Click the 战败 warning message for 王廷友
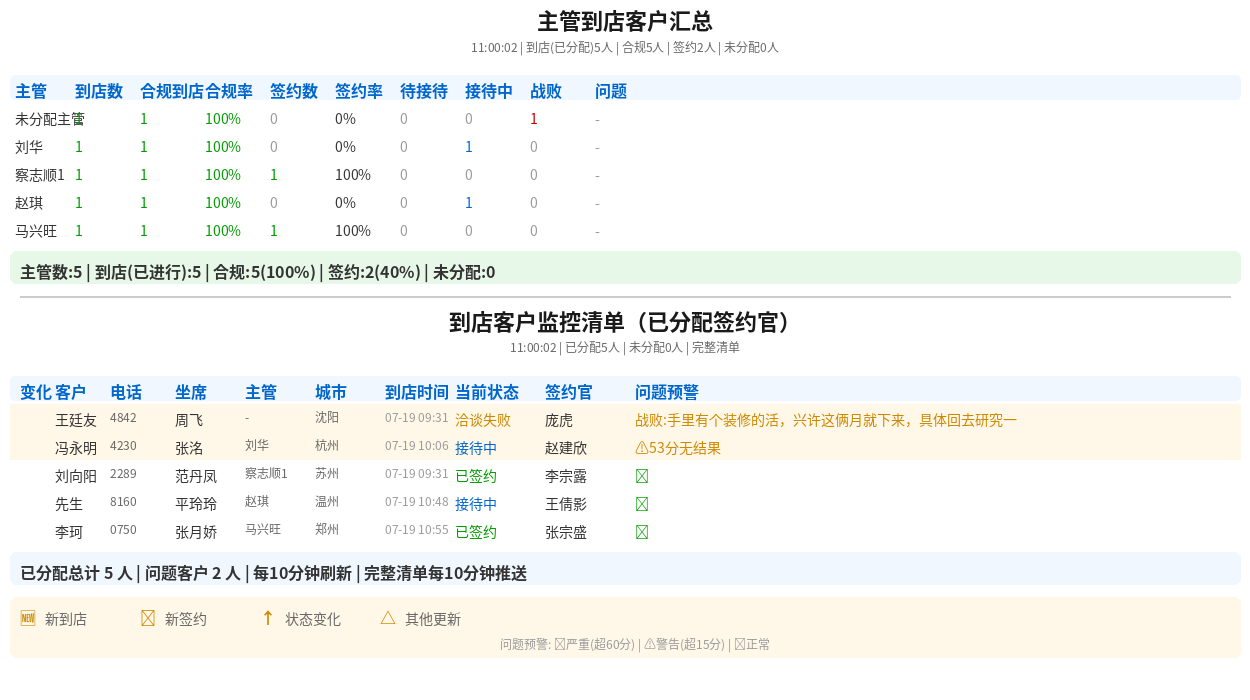 point(826,420)
